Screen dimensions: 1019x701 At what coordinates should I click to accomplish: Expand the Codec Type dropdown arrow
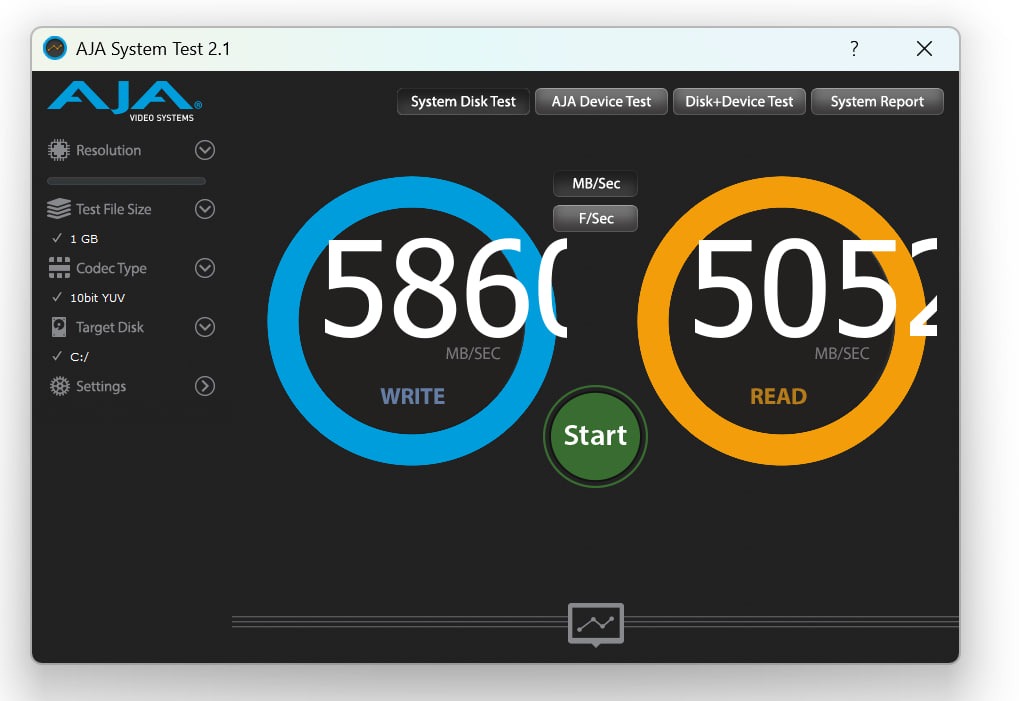click(205, 268)
